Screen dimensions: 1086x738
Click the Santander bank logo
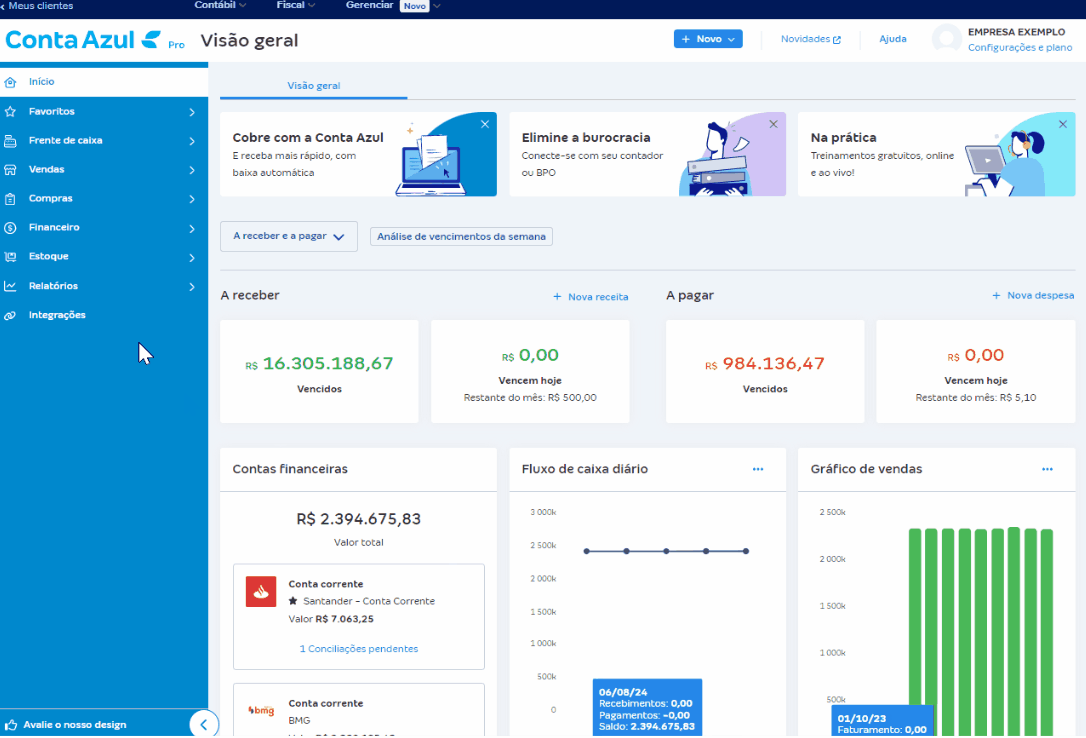click(261, 592)
